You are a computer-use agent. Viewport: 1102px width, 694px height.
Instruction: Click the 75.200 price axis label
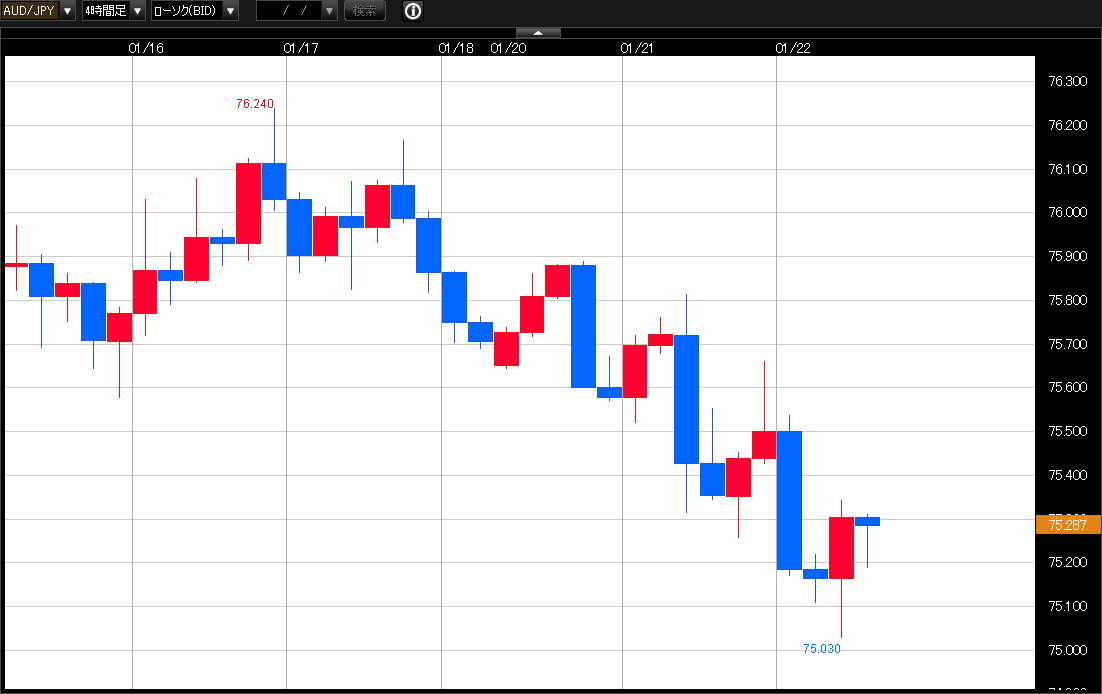point(1068,563)
